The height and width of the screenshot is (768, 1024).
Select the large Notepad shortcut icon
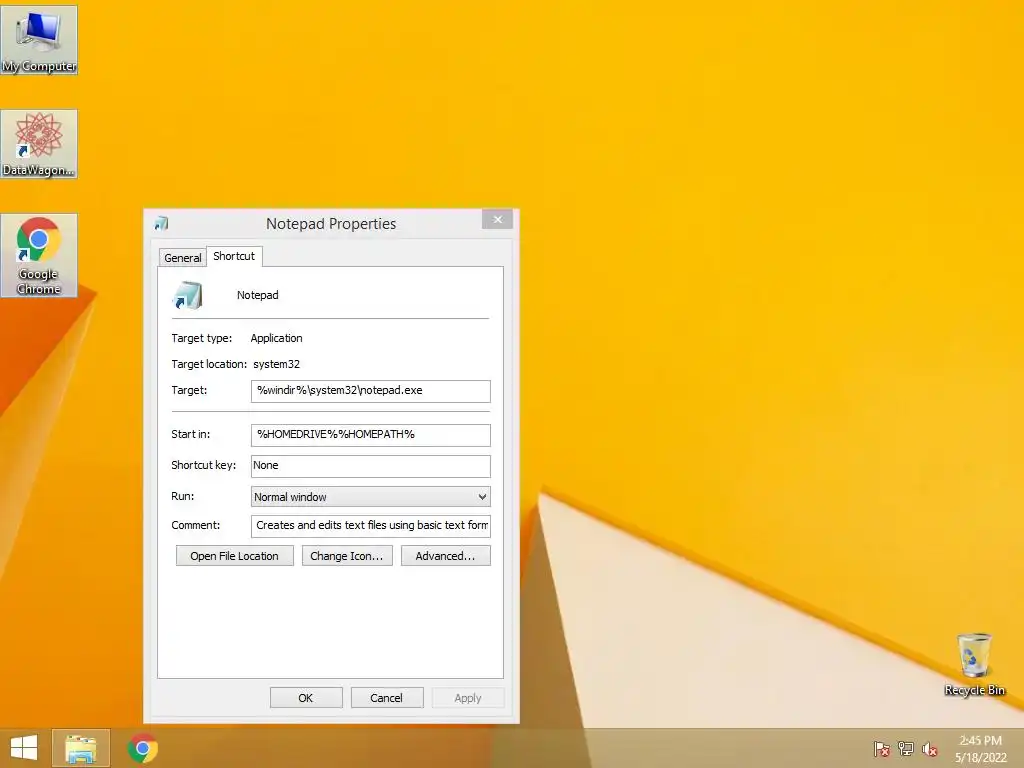(x=187, y=295)
